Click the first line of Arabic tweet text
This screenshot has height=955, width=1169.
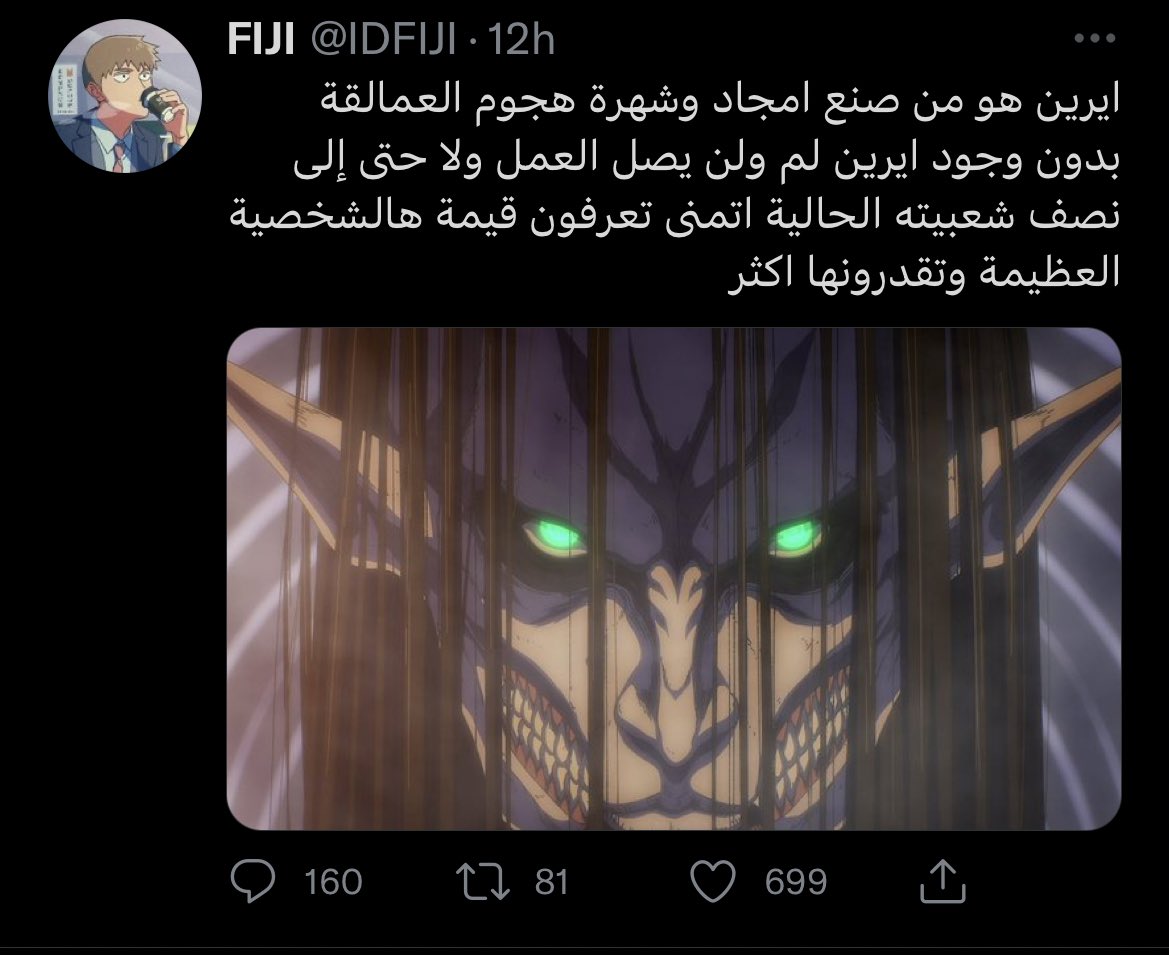[x=721, y=101]
